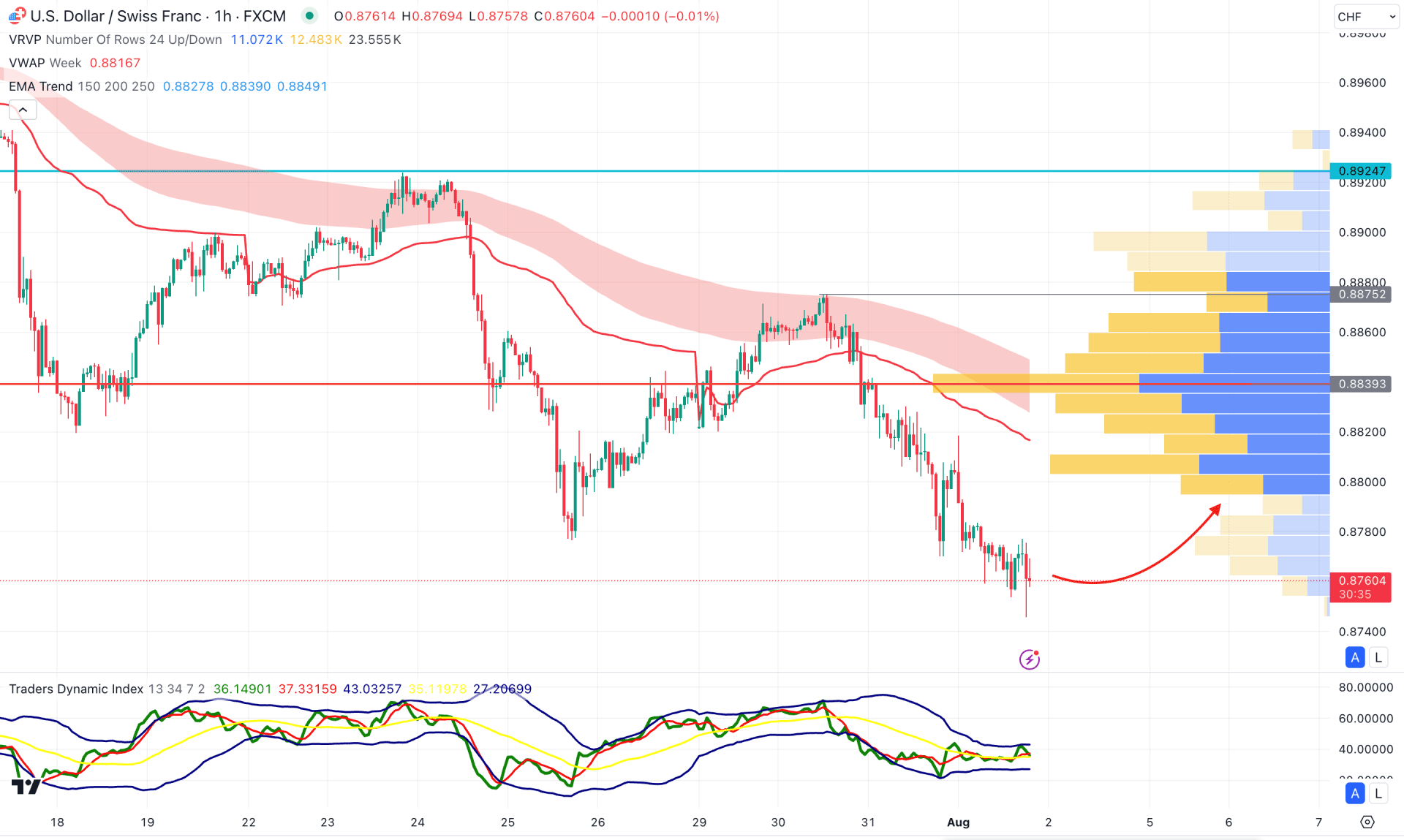Toggle log scale on the indicator pane
Viewport: 1404px width, 840px height.
1378,793
